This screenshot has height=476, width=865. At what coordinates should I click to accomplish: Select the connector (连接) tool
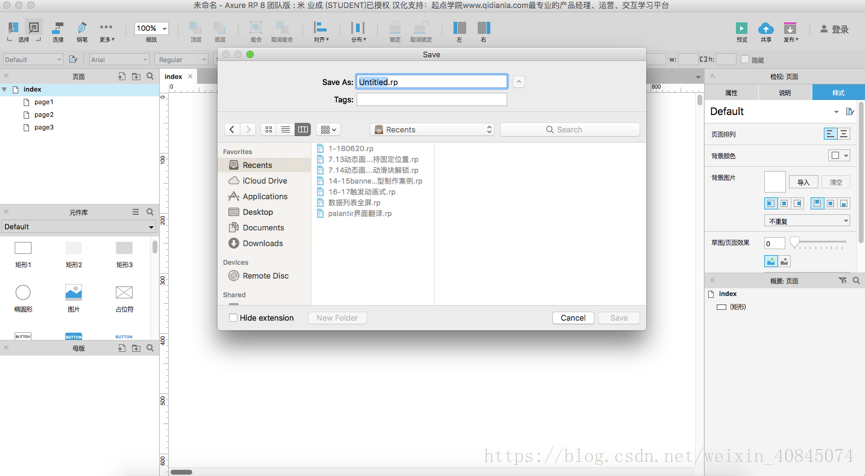(58, 31)
